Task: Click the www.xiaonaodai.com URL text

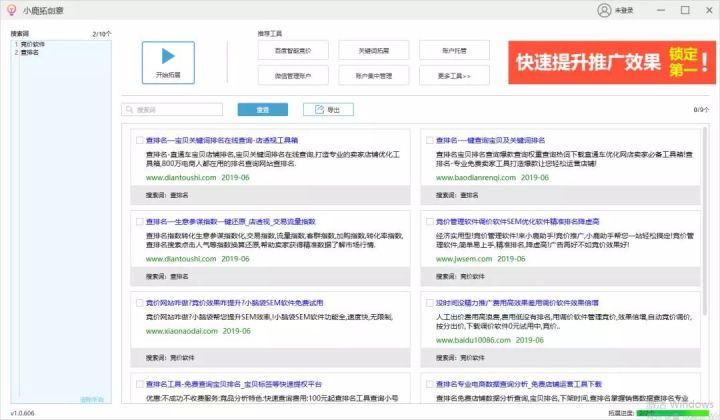Action: click(182, 330)
